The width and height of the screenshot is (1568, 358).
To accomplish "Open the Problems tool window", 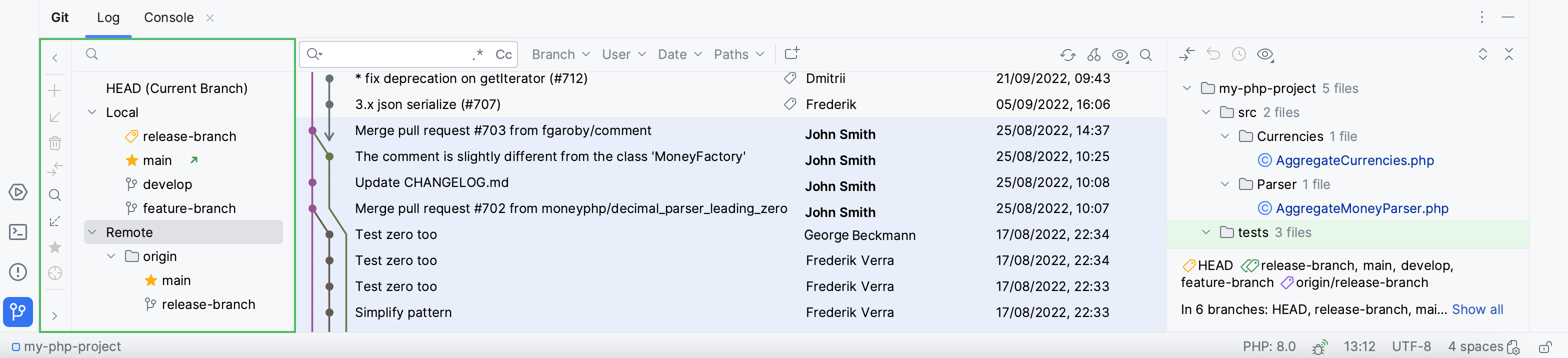I will (18, 271).
